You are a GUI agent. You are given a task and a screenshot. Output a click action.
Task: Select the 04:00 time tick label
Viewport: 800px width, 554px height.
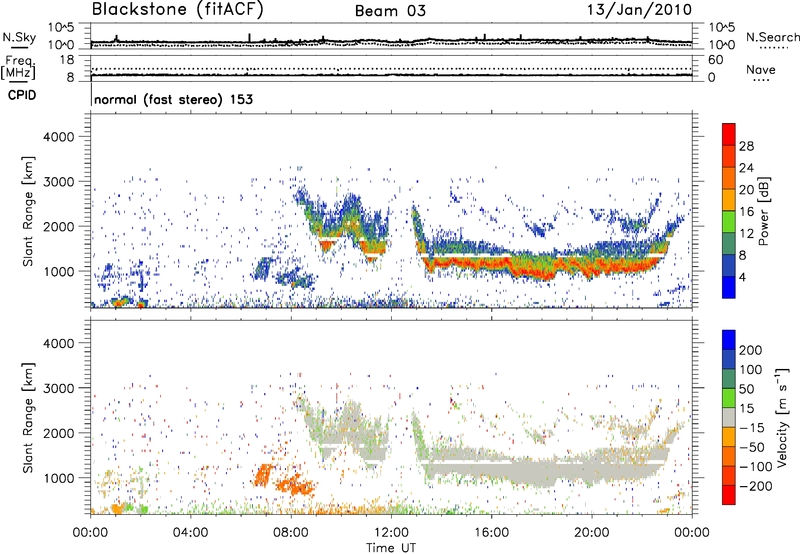tap(190, 533)
